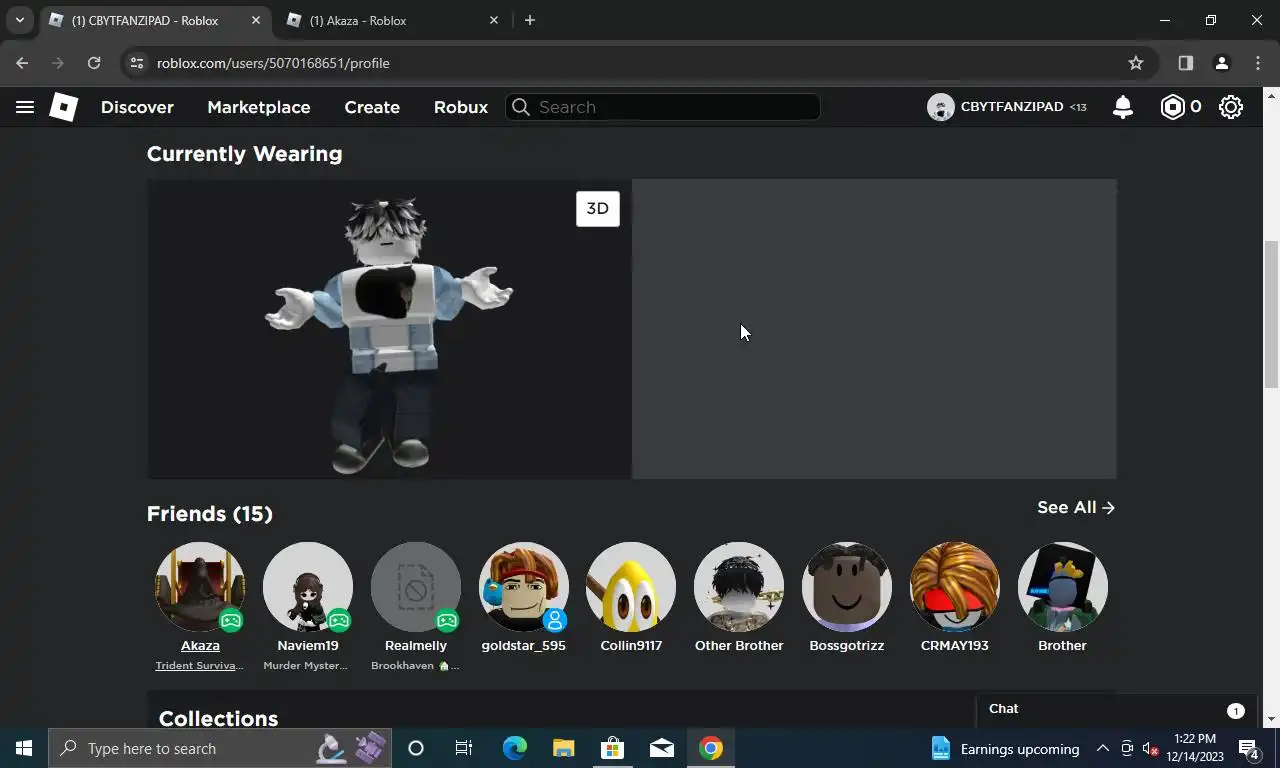This screenshot has width=1280, height=768.
Task: Go back to the previous page
Action: [x=22, y=63]
